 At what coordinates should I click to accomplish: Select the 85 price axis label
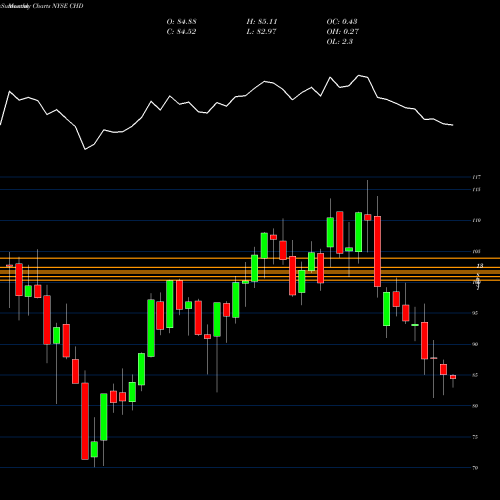coord(475,375)
